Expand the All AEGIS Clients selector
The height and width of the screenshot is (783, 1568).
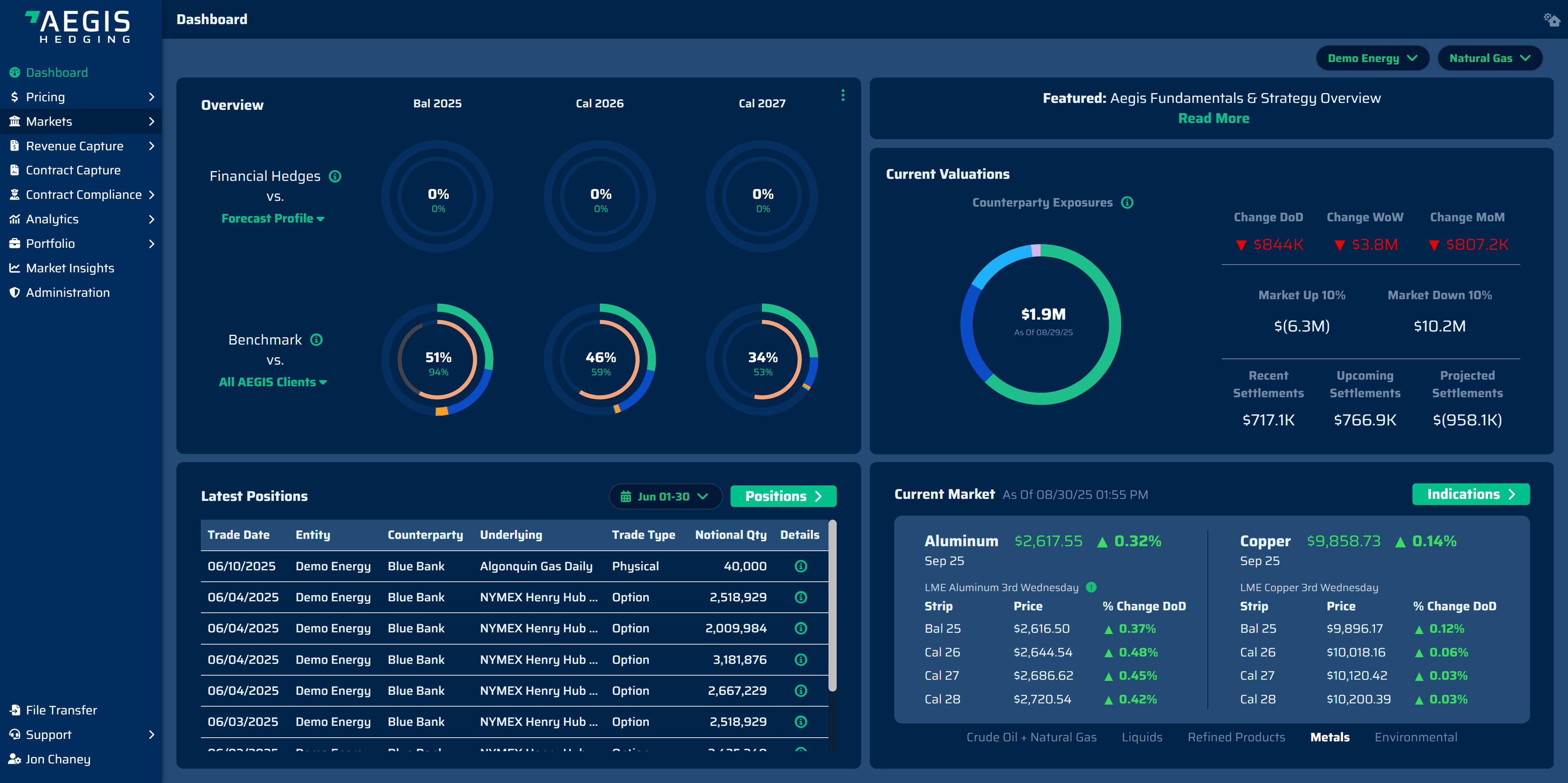(x=273, y=381)
